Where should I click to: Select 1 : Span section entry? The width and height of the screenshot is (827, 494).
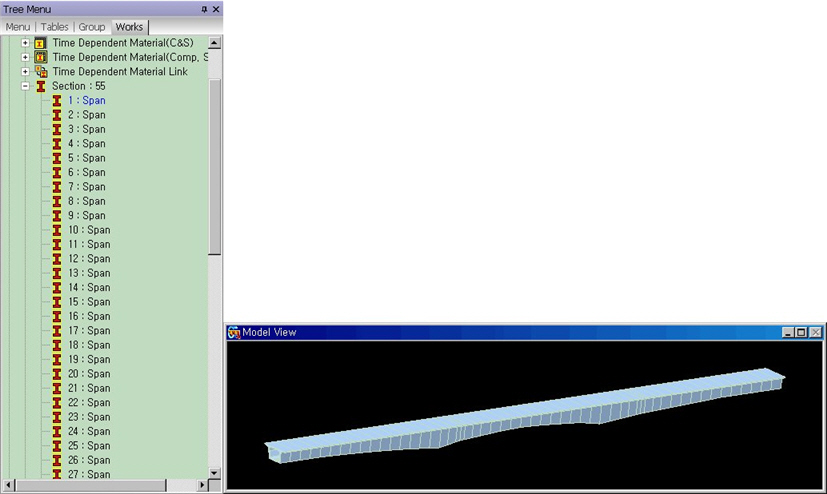[x=86, y=101]
